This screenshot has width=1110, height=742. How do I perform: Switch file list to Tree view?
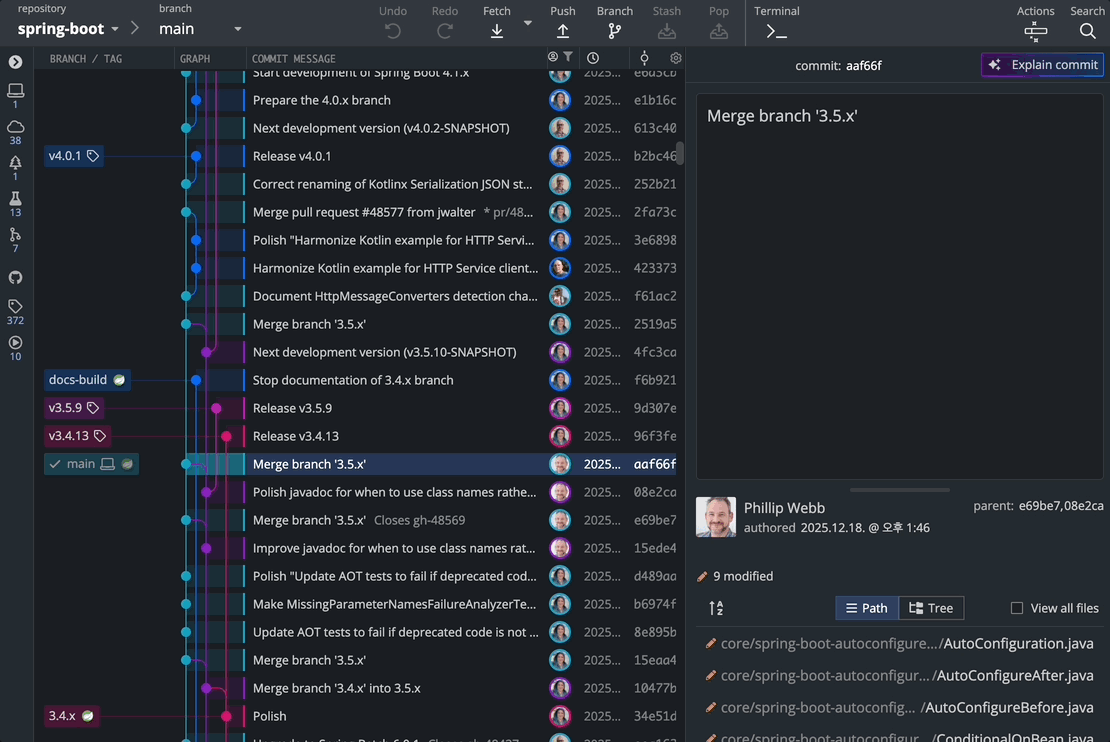pyautogui.click(x=930, y=608)
